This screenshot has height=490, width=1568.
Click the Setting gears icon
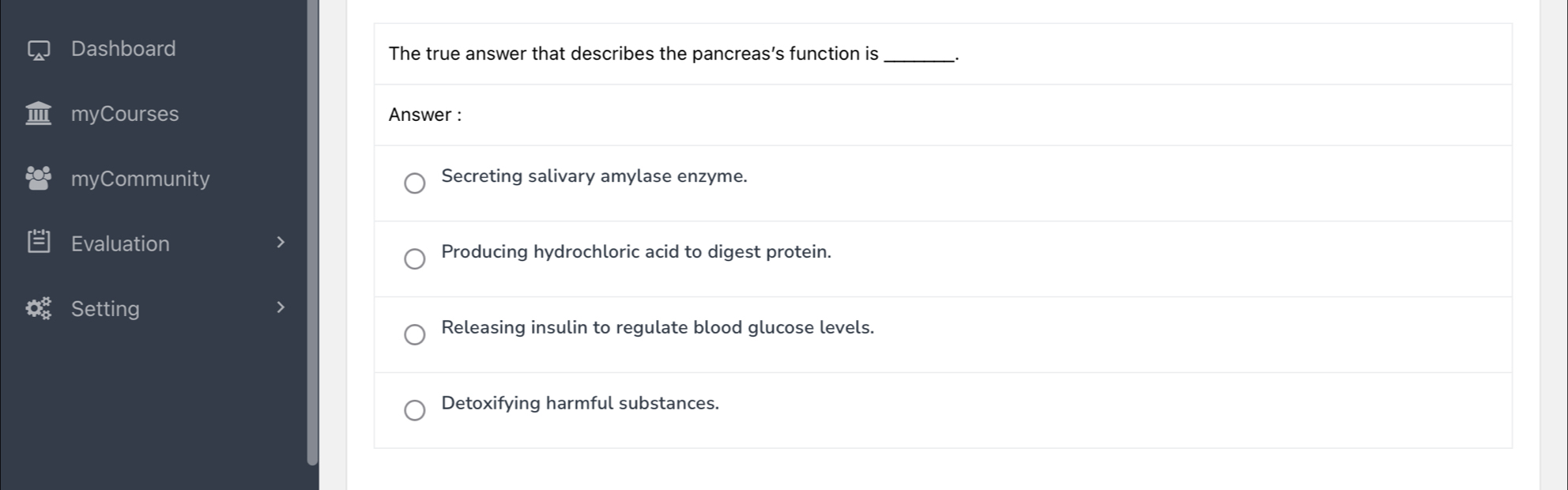(x=38, y=308)
